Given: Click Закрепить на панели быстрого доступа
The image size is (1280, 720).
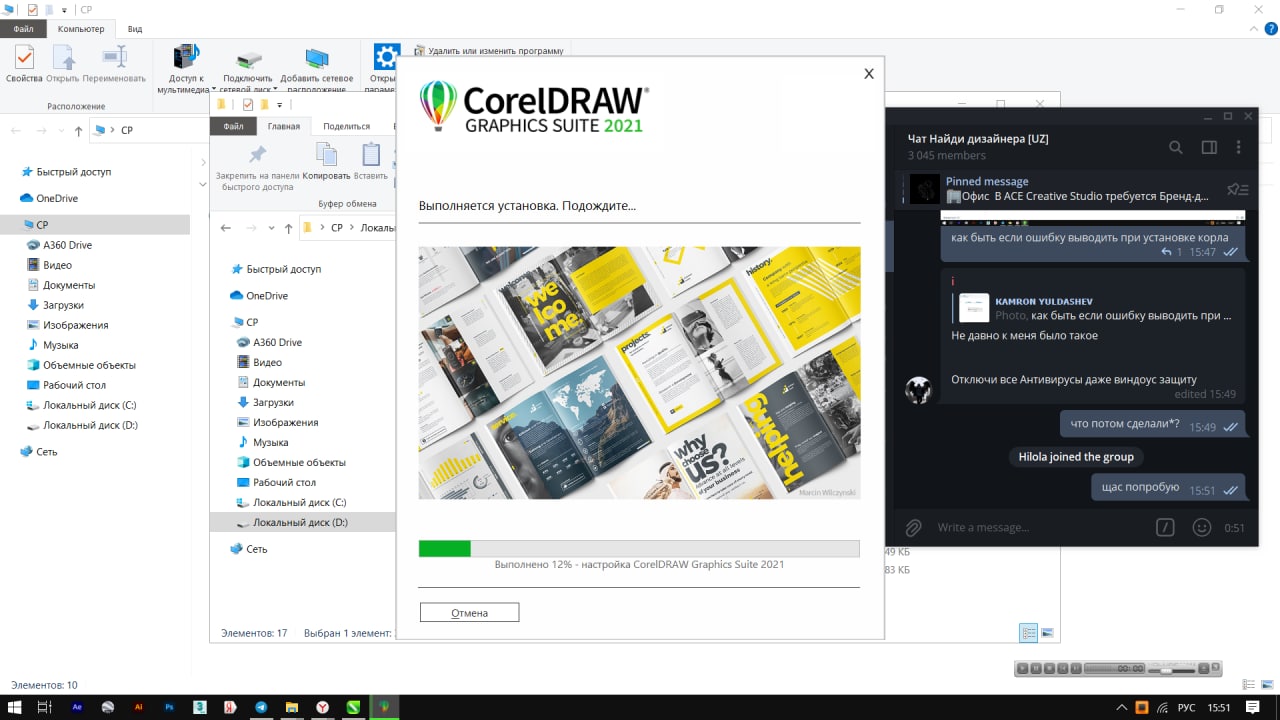Looking at the screenshot, I should click(x=257, y=166).
